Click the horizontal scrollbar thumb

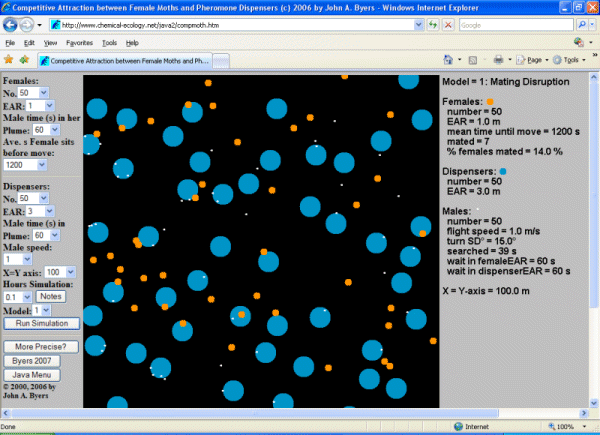click(255, 413)
